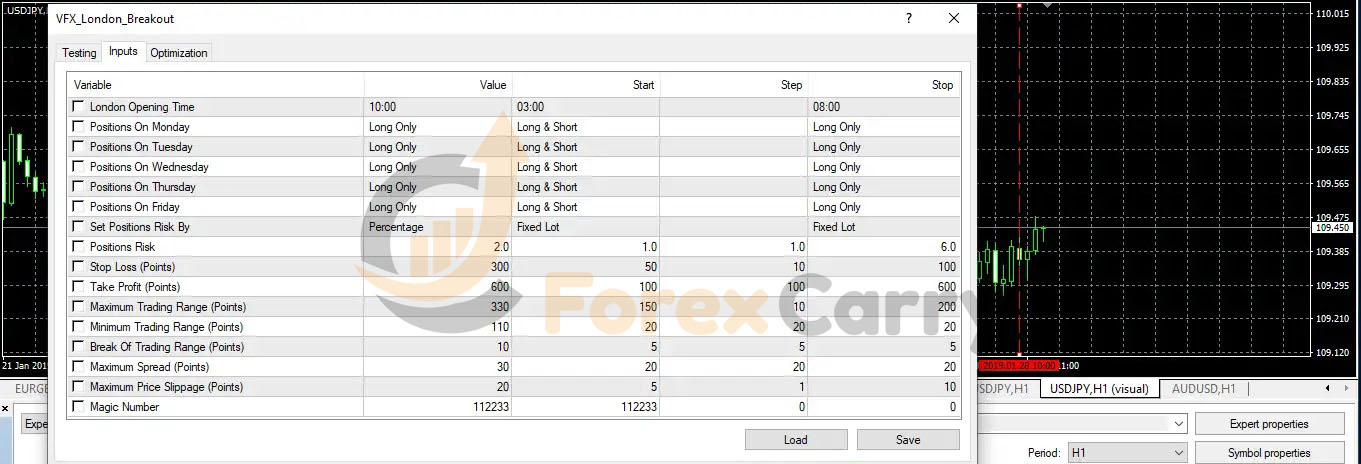The width and height of the screenshot is (1361, 464).
Task: Switch to the AUDUSD,H1 chart tab
Action: [1203, 389]
